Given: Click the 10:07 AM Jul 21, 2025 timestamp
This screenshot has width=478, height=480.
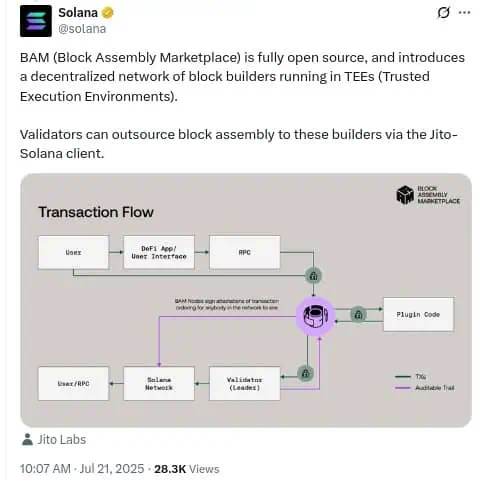Looking at the screenshot, I should click(82, 469).
